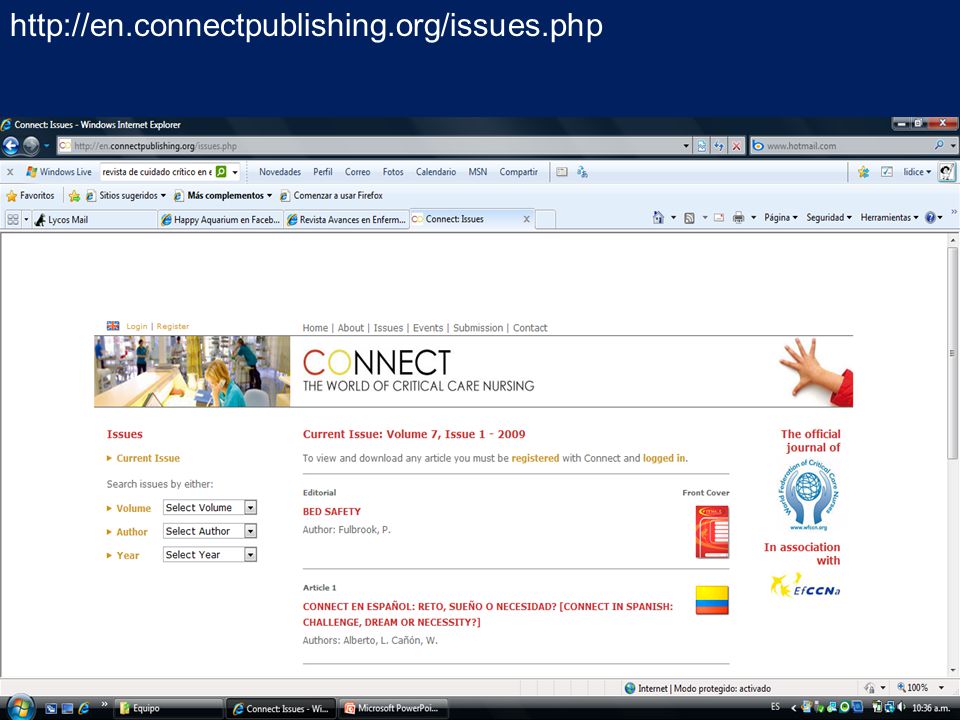Click the browser Back arrow button

[x=11, y=146]
